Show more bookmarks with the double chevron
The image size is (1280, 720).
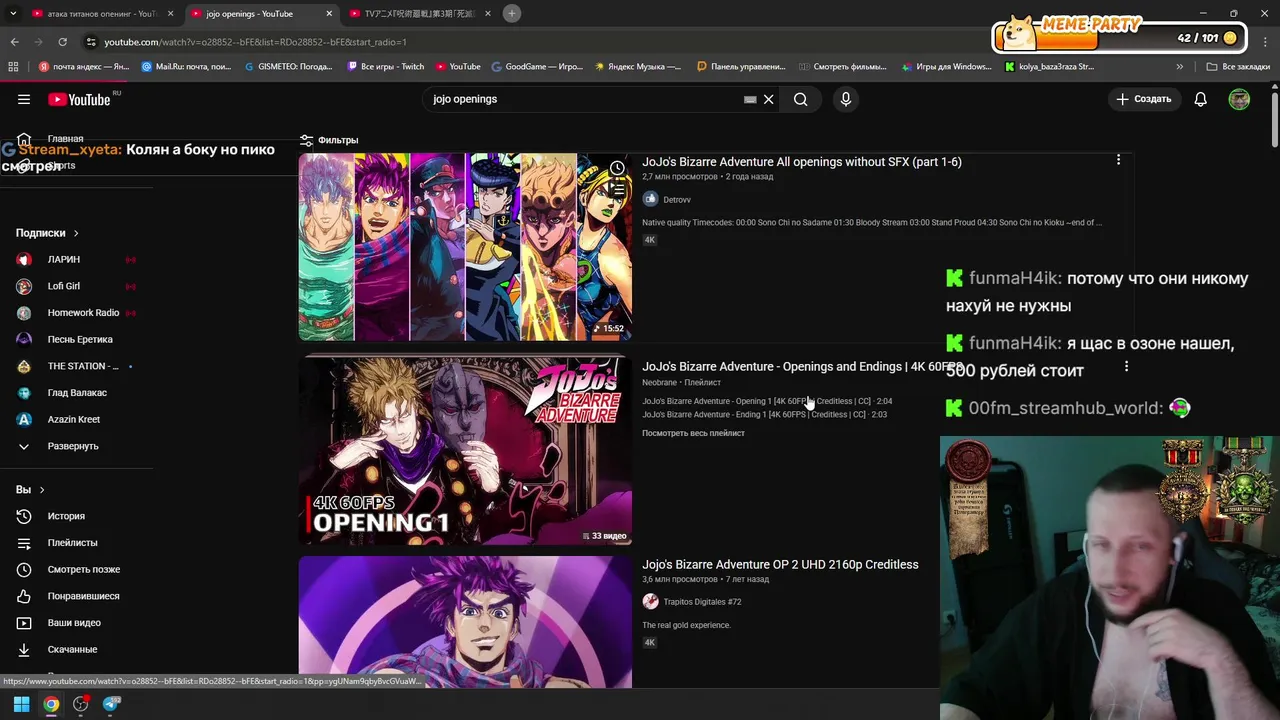1180,67
